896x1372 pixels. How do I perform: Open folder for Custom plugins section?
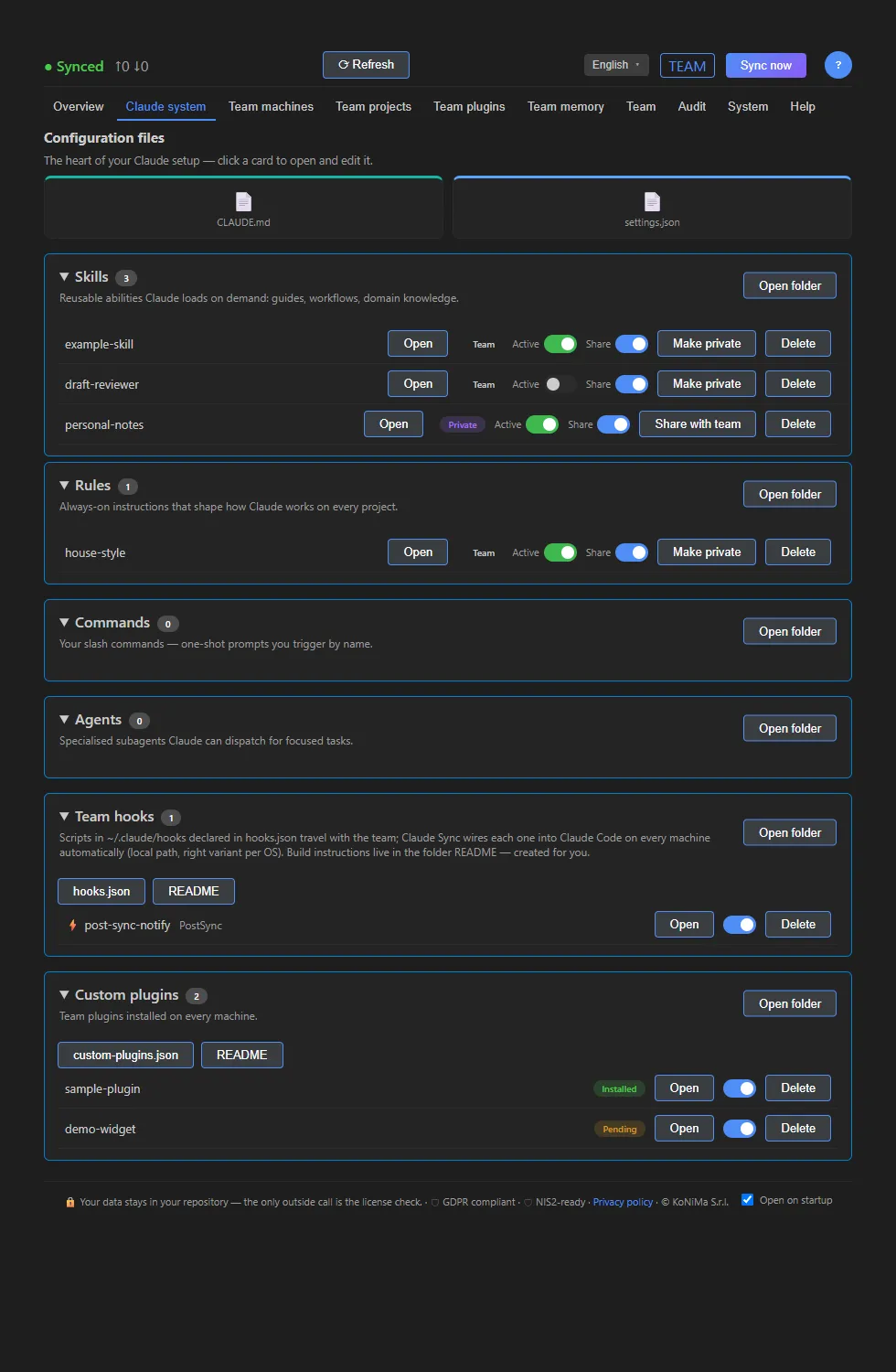pyautogui.click(x=790, y=1003)
